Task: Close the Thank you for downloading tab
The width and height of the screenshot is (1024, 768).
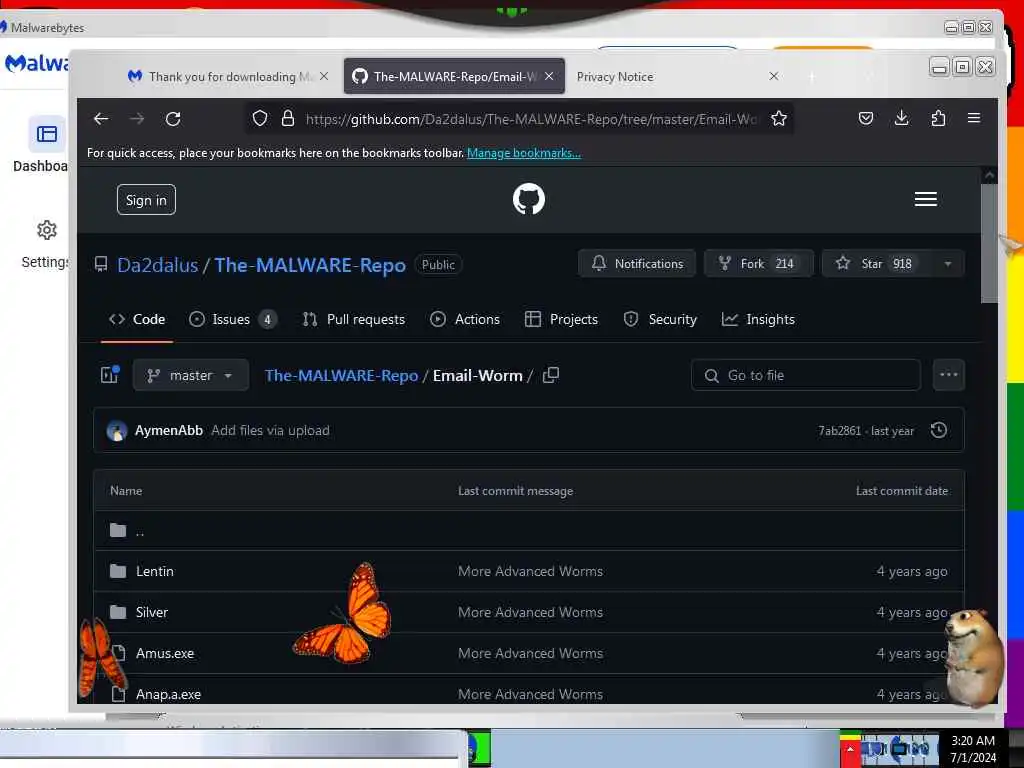Action: [324, 76]
